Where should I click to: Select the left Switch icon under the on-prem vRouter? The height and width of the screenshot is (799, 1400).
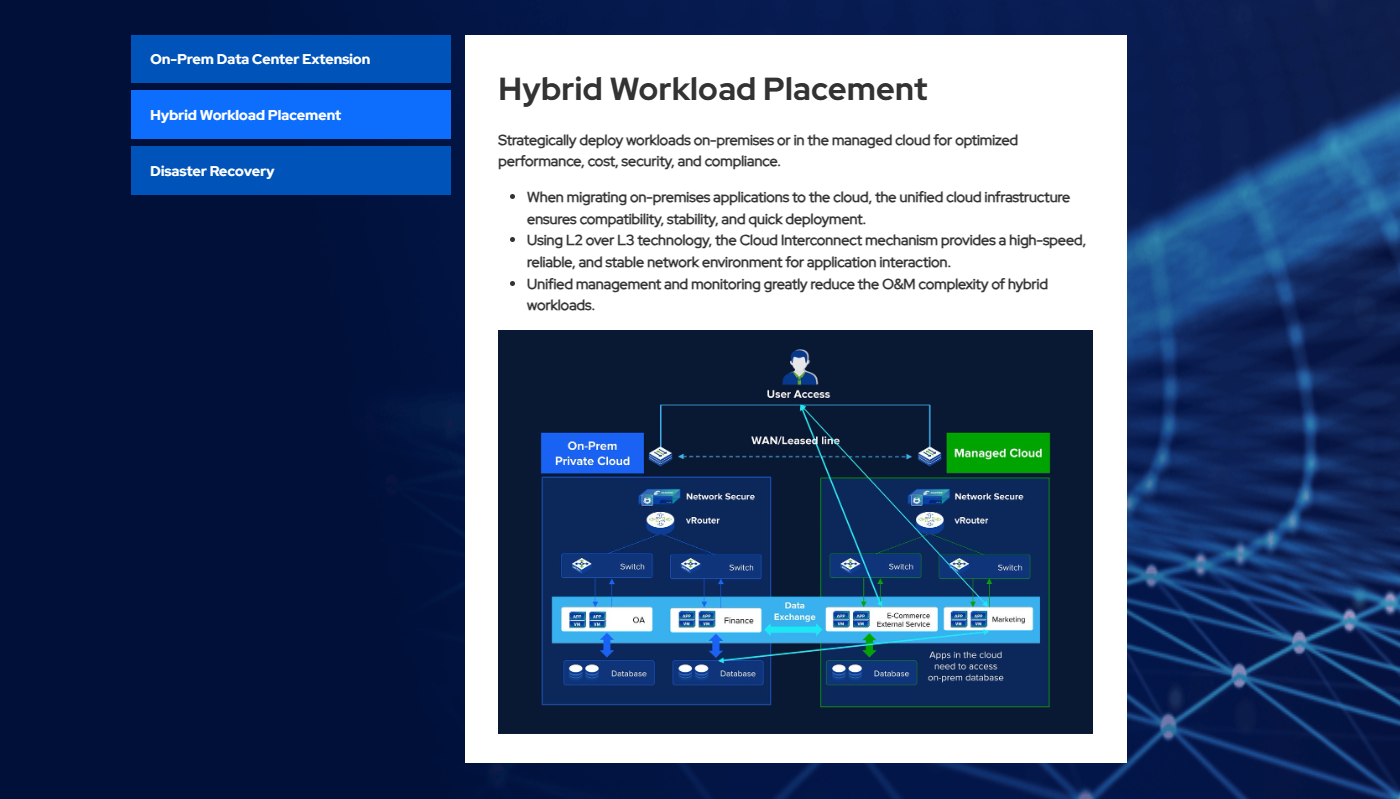tap(580, 565)
